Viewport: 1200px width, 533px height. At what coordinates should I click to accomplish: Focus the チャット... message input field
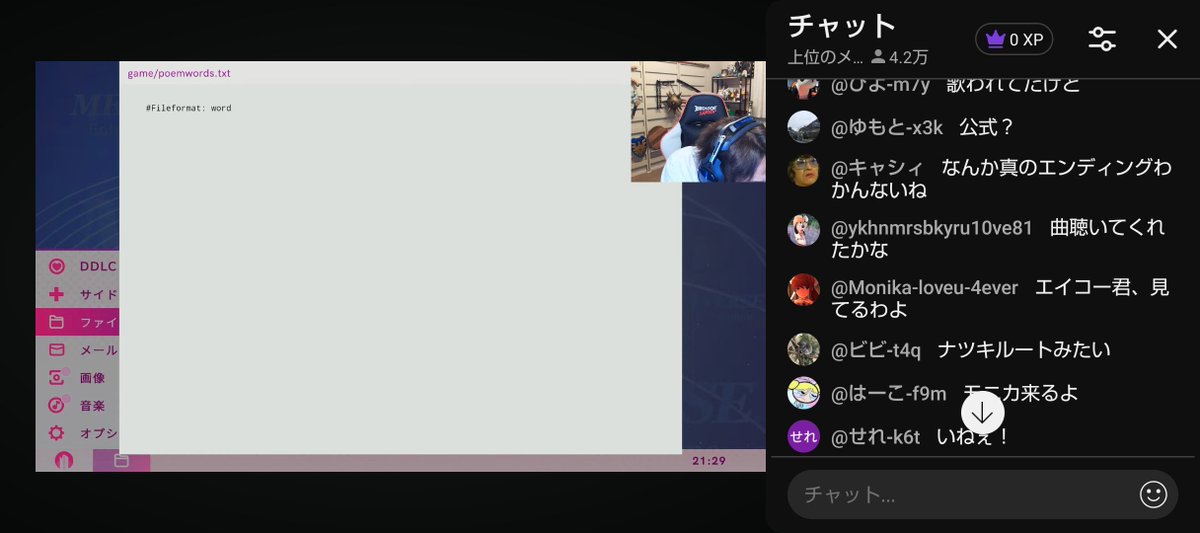coord(960,494)
